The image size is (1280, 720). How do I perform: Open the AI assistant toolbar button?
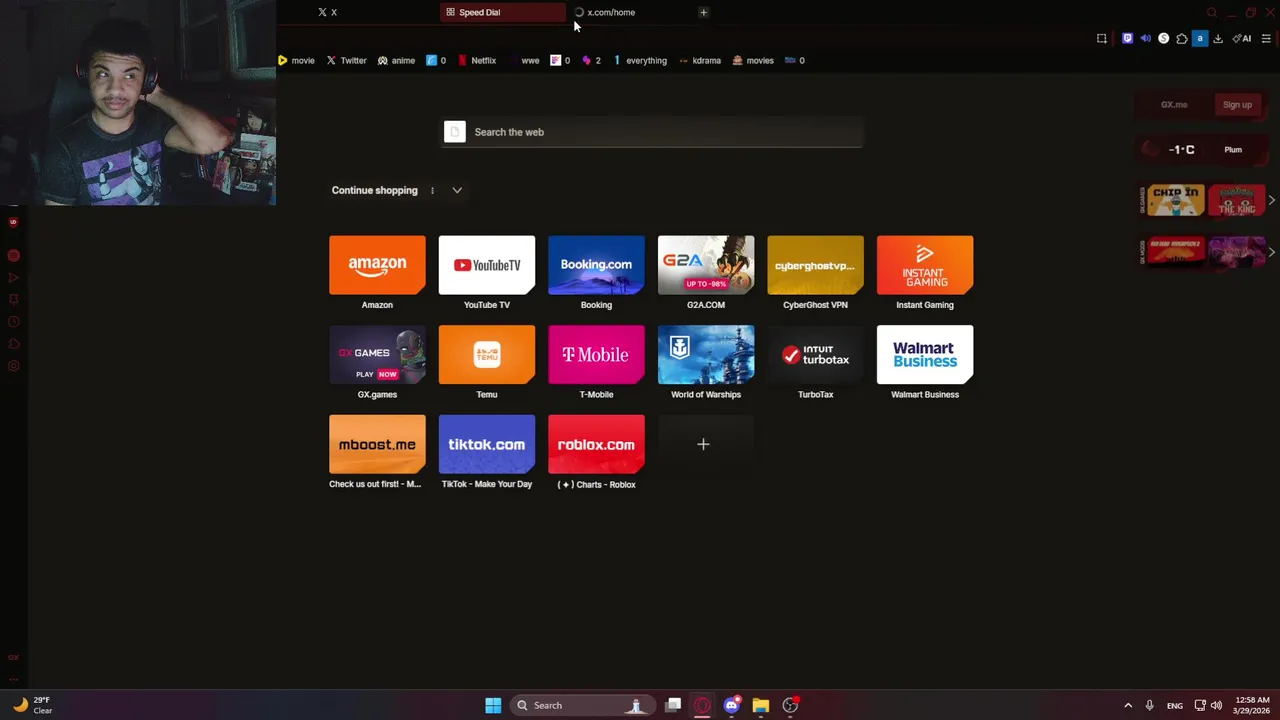tap(1242, 39)
